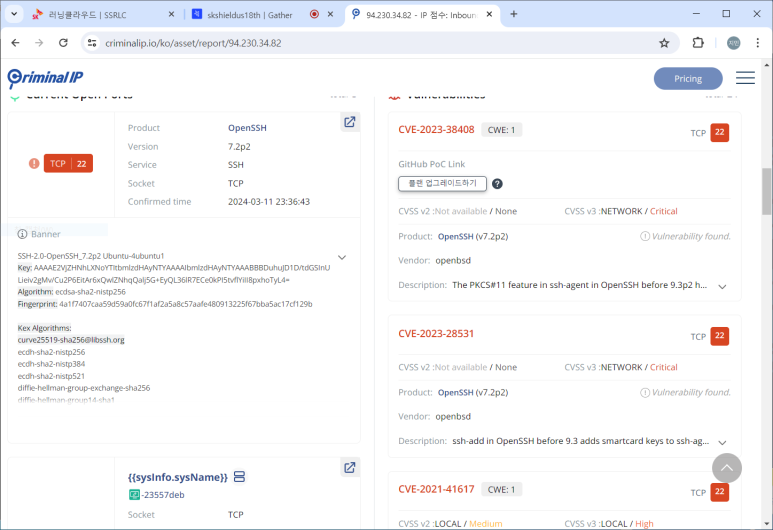This screenshot has width=773, height=530.
Task: Open CVE-2023-38408 vulnerability link
Action: click(x=436, y=130)
